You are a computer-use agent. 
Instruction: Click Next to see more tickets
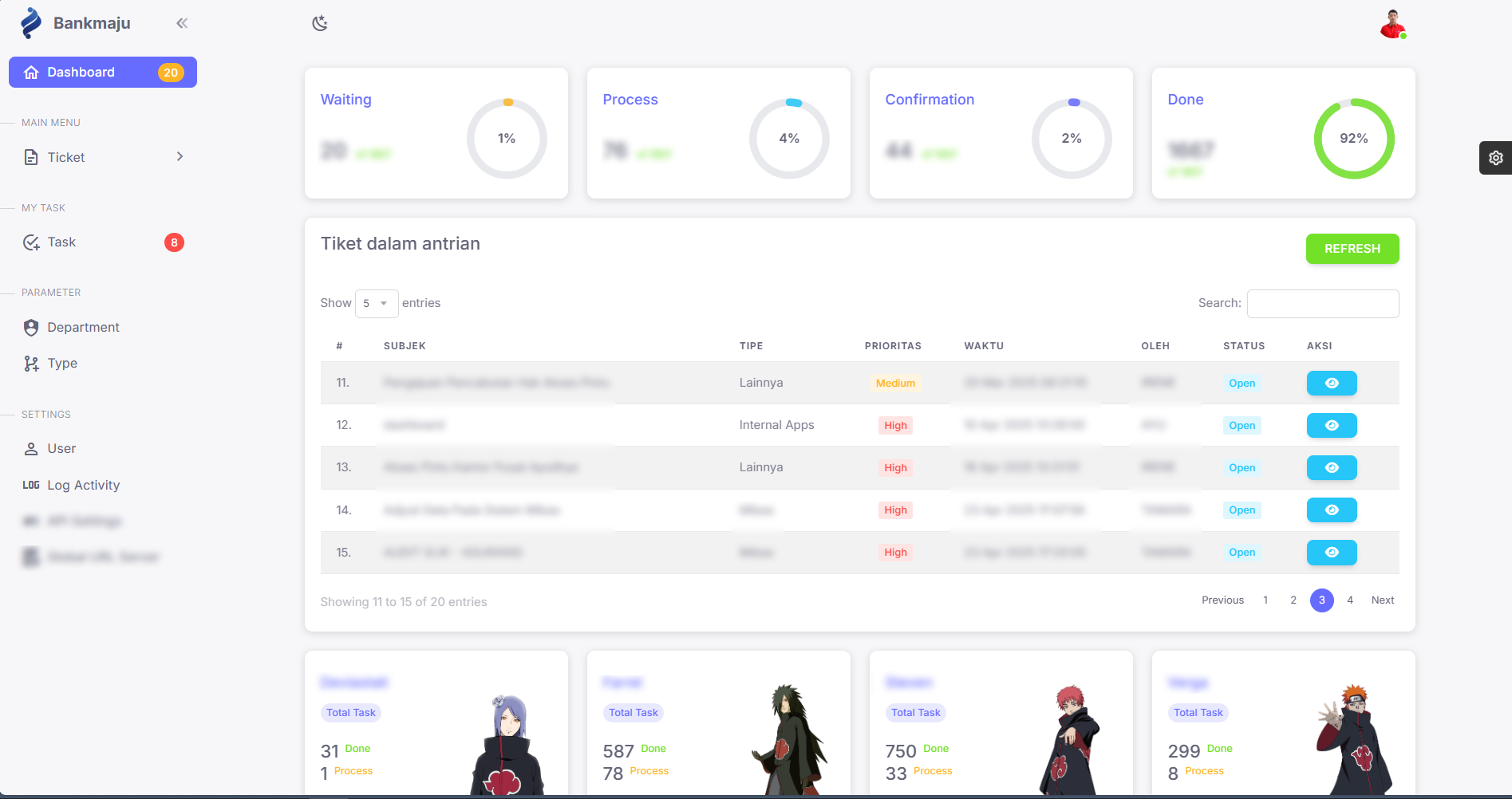point(1383,600)
